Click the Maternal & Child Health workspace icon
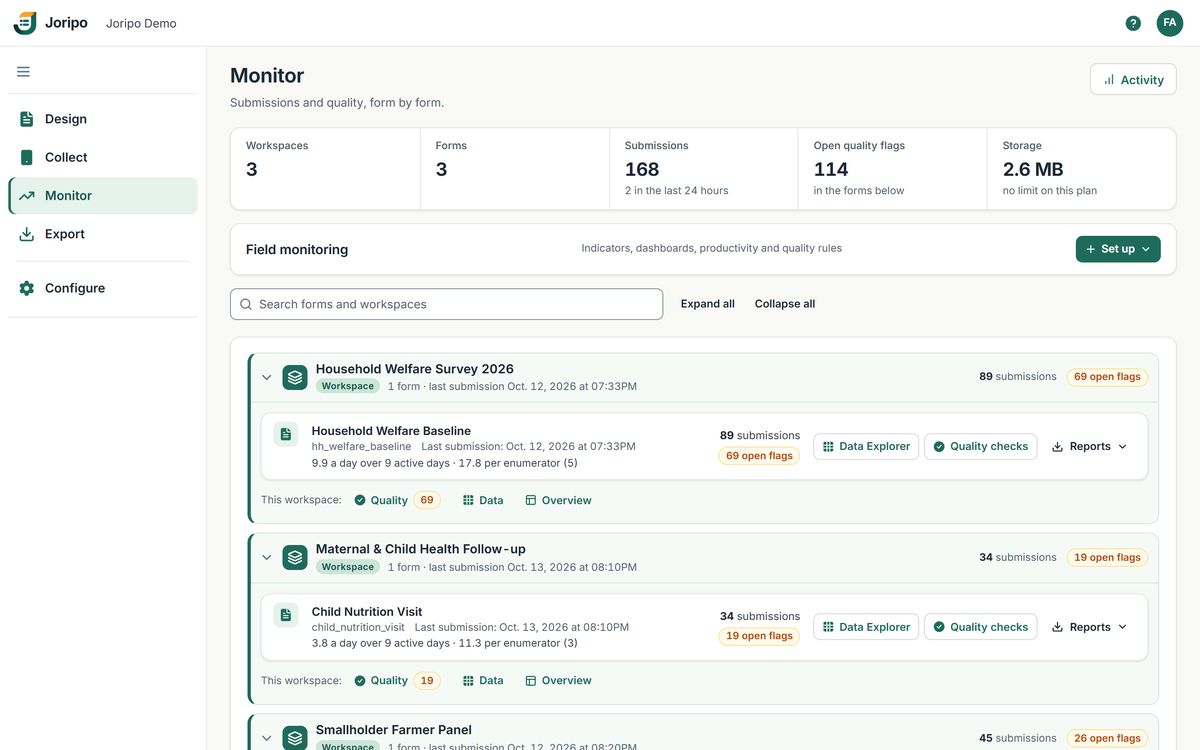This screenshot has width=1200, height=750. pos(295,558)
